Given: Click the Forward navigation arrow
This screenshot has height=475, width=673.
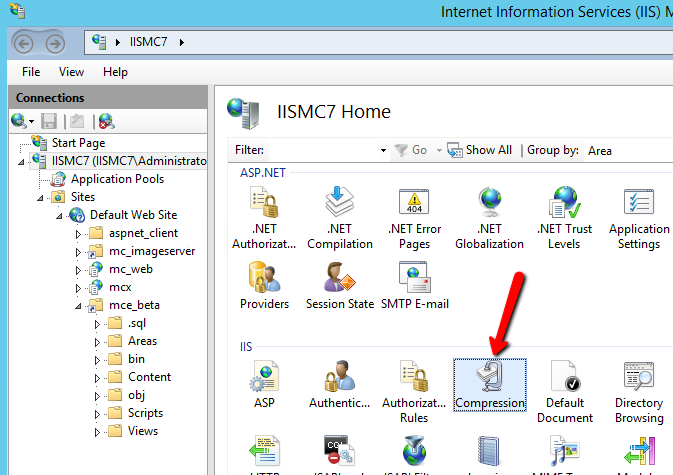Looking at the screenshot, I should 55,43.
